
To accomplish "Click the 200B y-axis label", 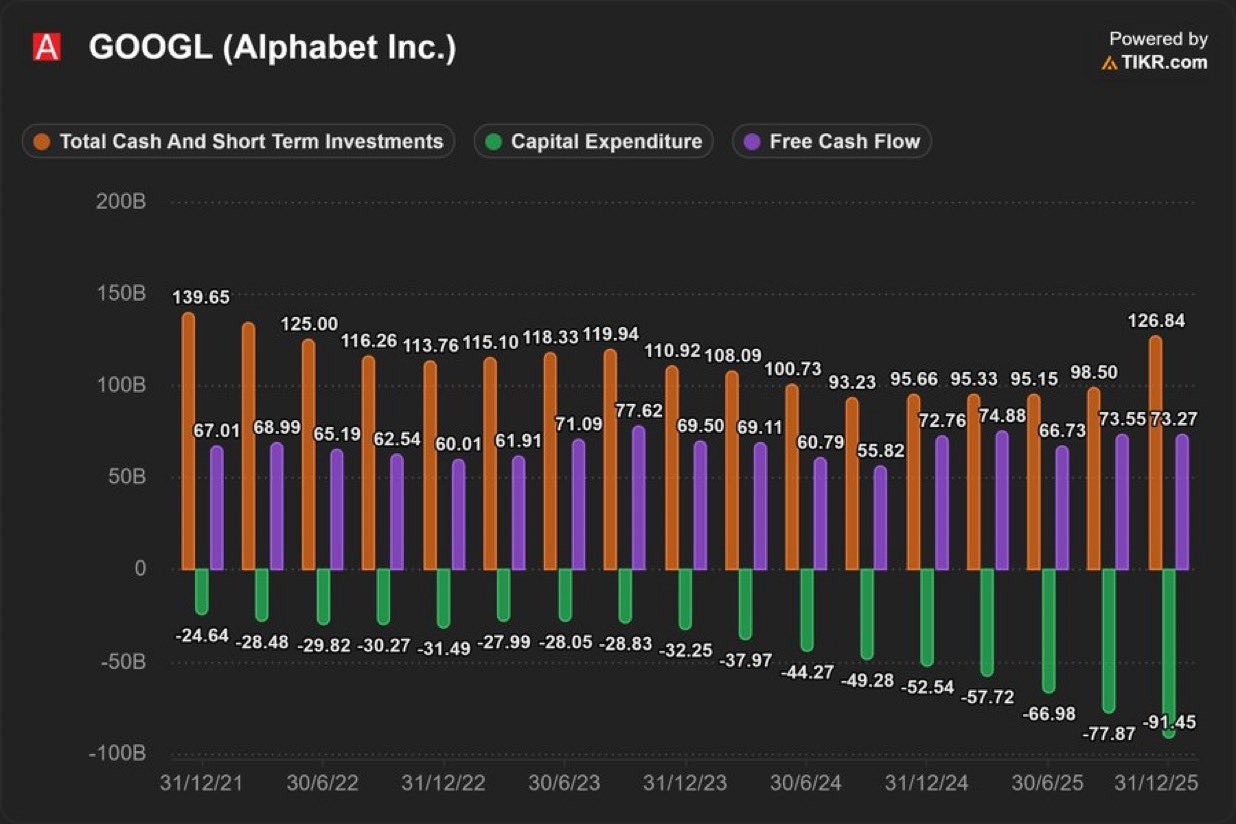I will (x=124, y=202).
